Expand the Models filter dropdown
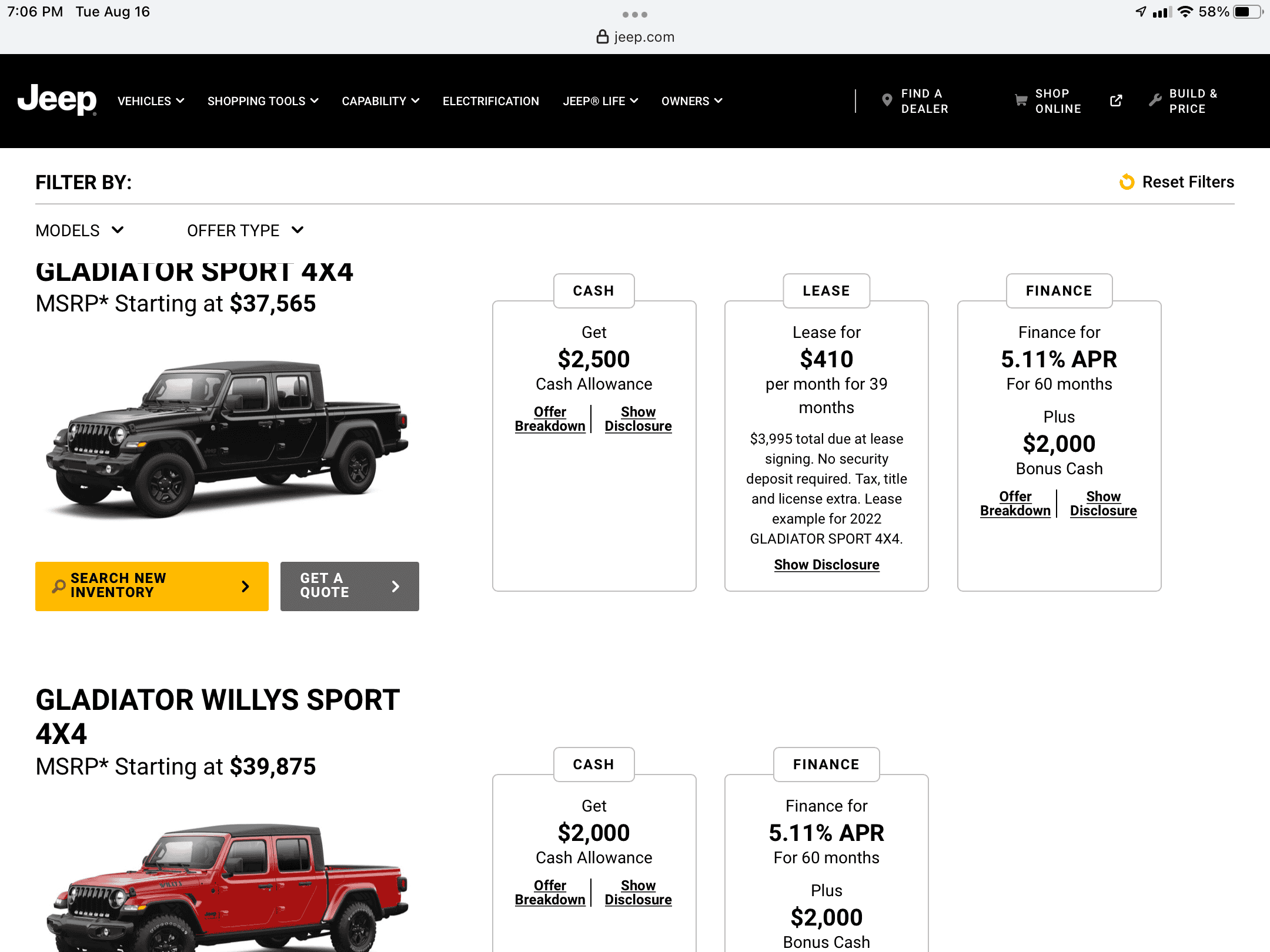Screen dimensions: 1270x952 click(80, 230)
